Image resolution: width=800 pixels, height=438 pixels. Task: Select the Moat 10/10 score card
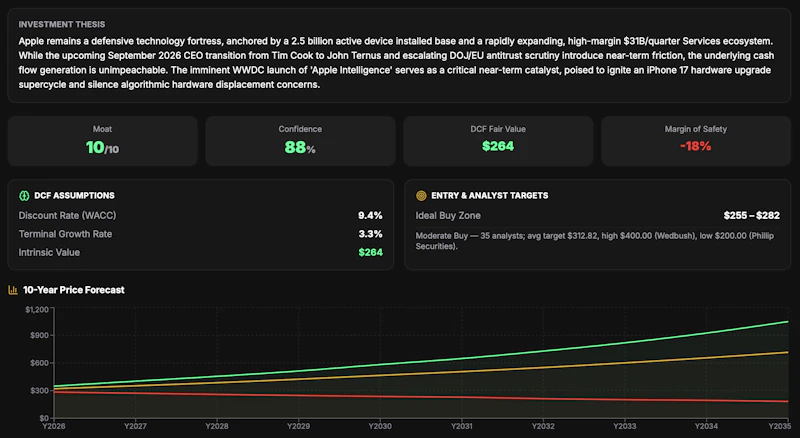pyautogui.click(x=103, y=141)
